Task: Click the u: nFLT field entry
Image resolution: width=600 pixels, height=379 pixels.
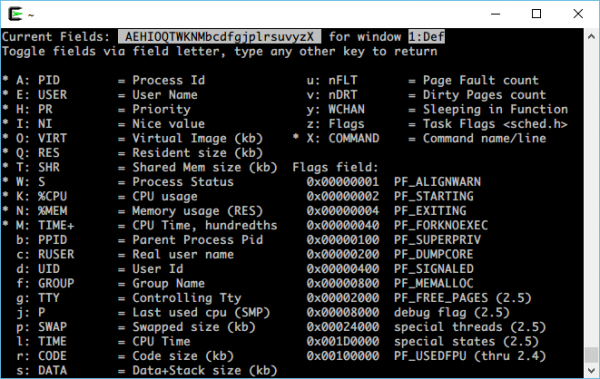Action: [x=422, y=80]
